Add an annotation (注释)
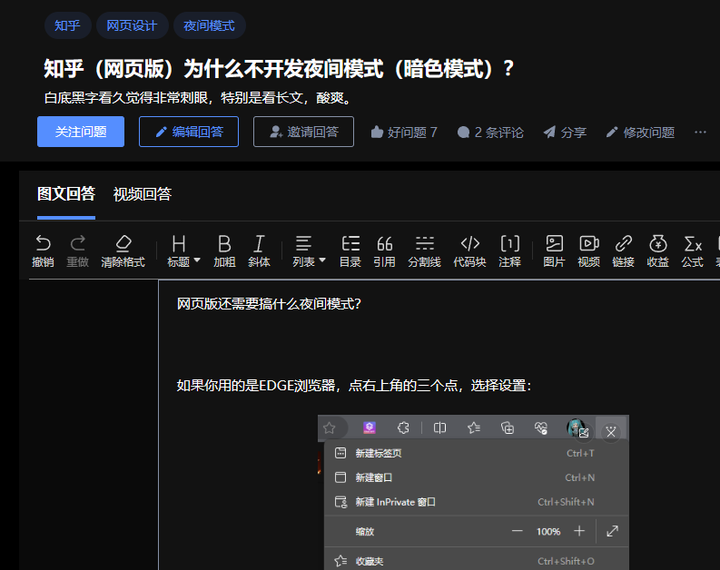 [x=510, y=251]
